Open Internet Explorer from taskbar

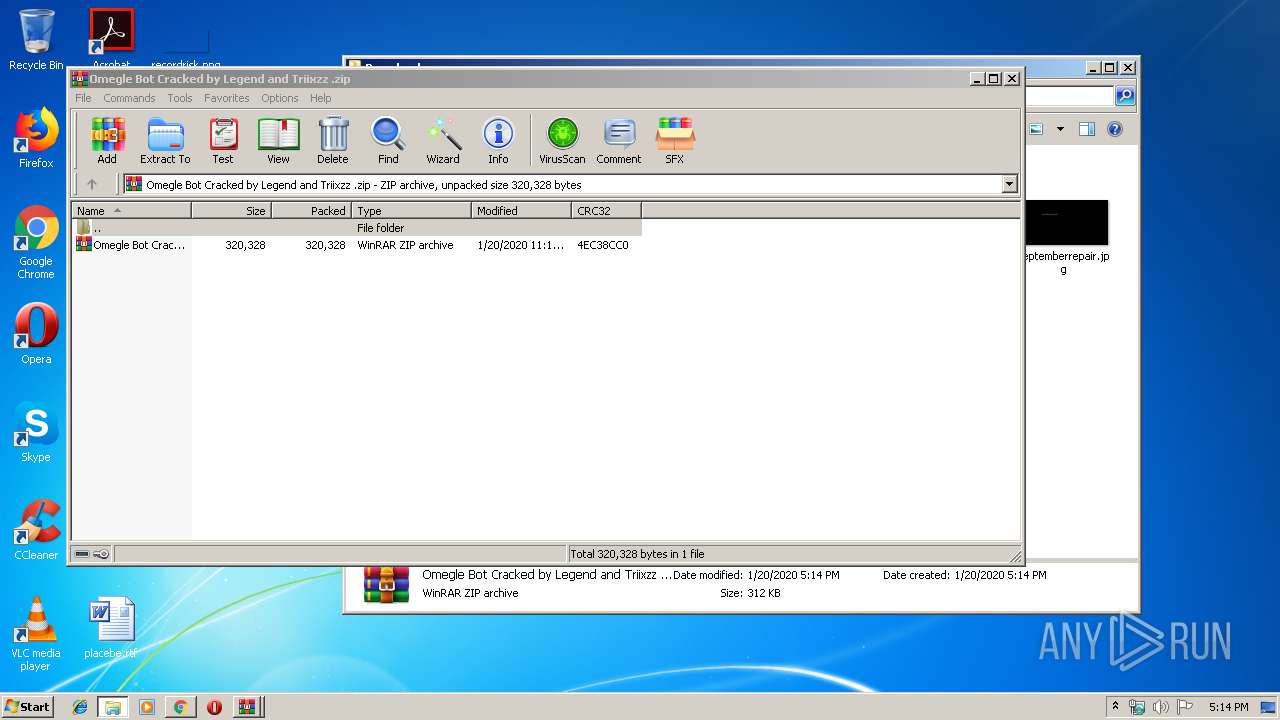click(80, 707)
